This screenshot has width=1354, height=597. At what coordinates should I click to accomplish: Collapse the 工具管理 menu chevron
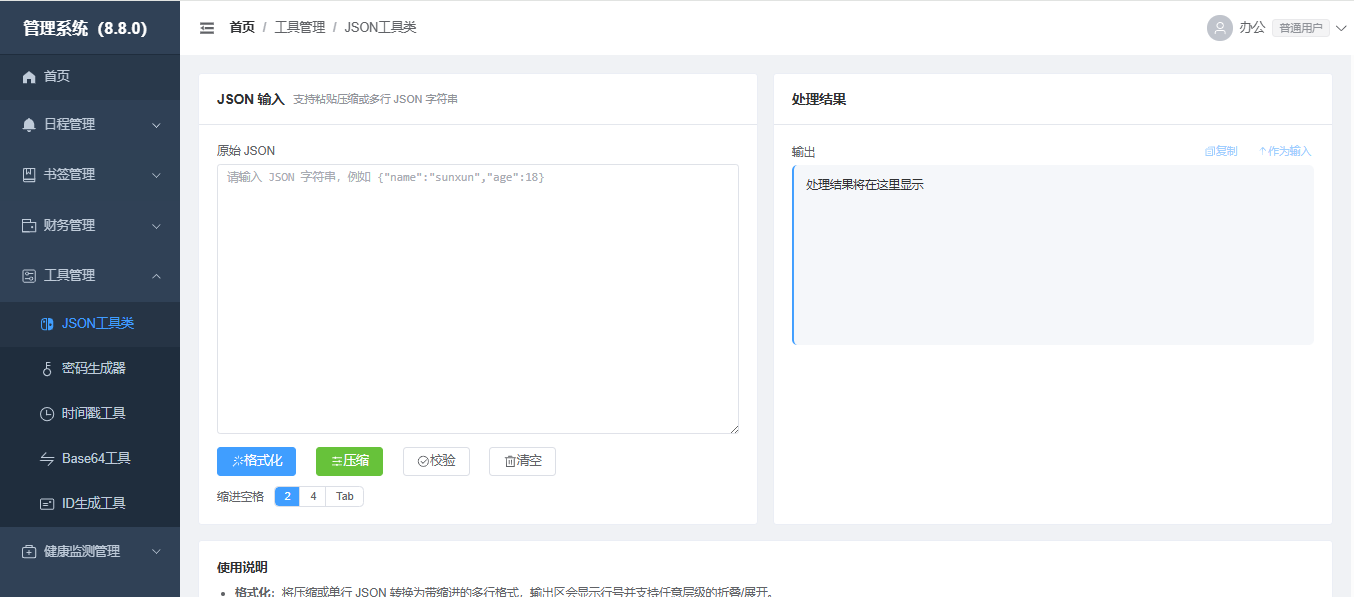[x=156, y=276]
